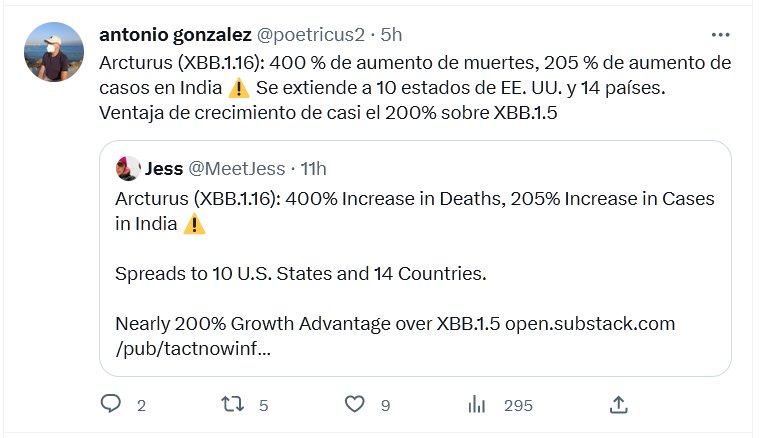Retweet the antonio gonzalez post

(232, 404)
